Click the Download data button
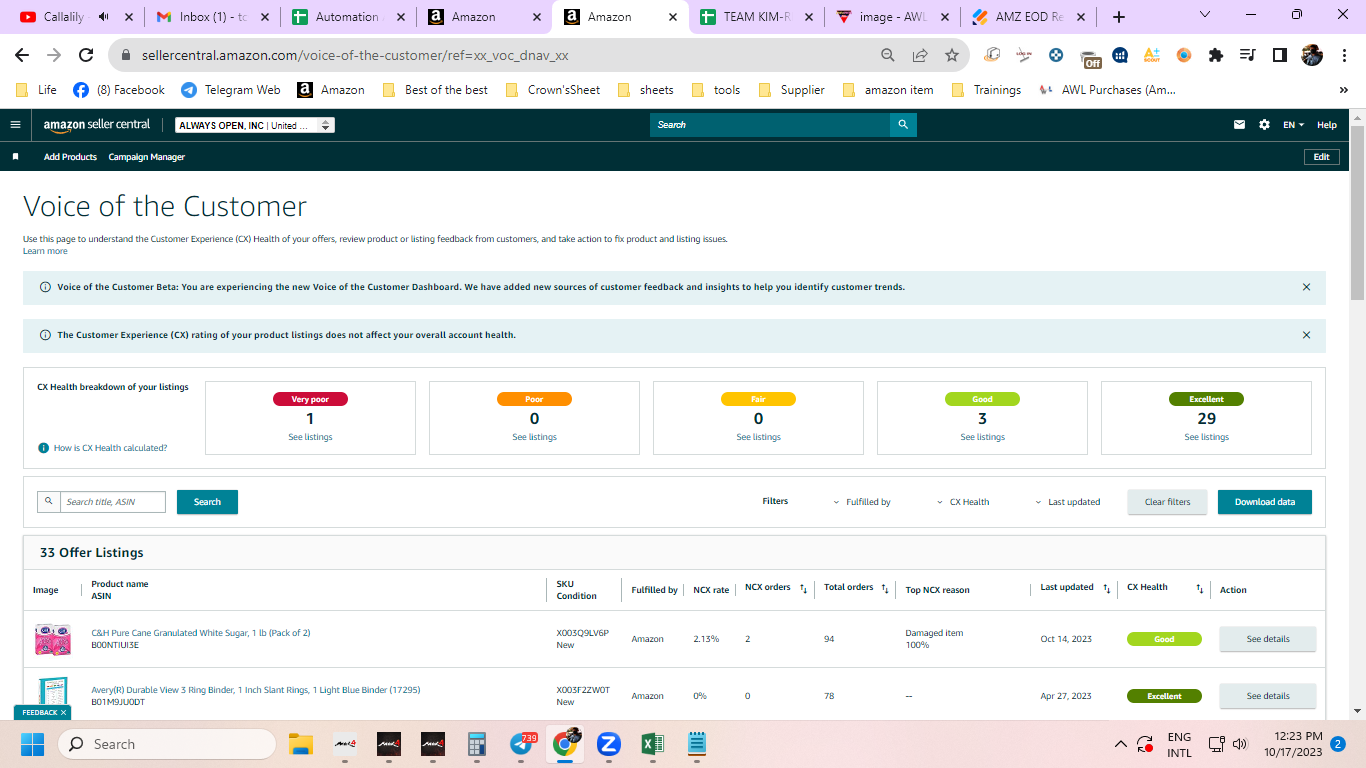This screenshot has height=768, width=1366. coord(1264,502)
